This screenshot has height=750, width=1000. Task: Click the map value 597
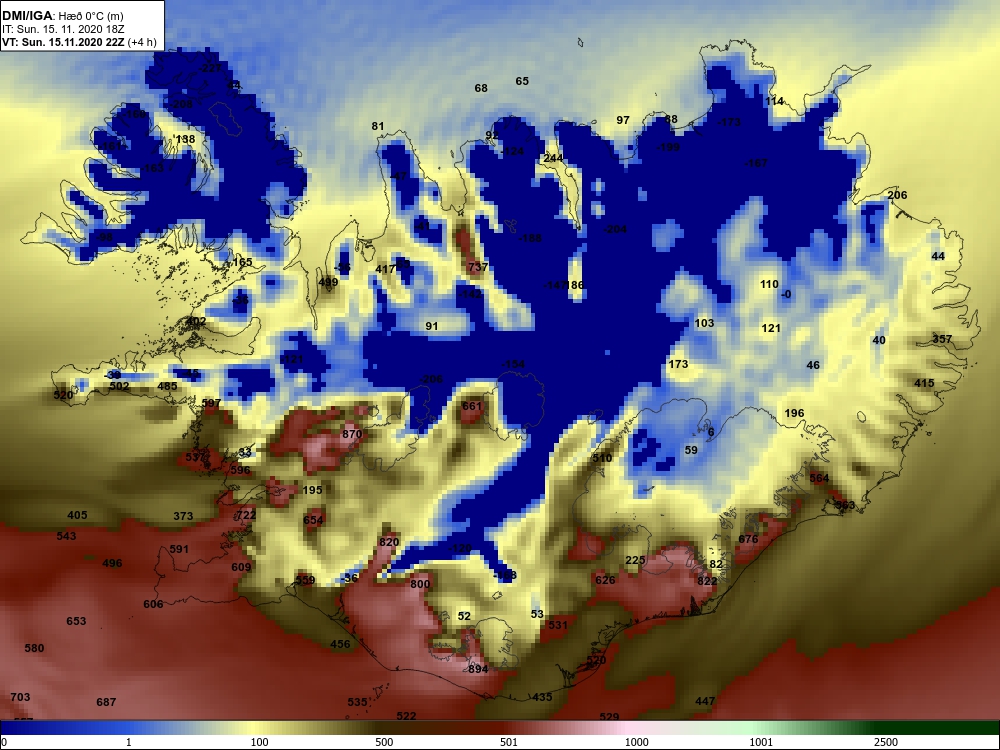(x=211, y=403)
